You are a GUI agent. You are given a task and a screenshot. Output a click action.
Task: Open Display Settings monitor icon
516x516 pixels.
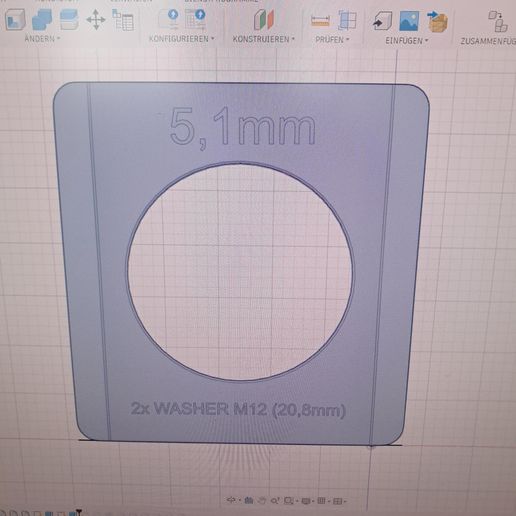[306, 501]
